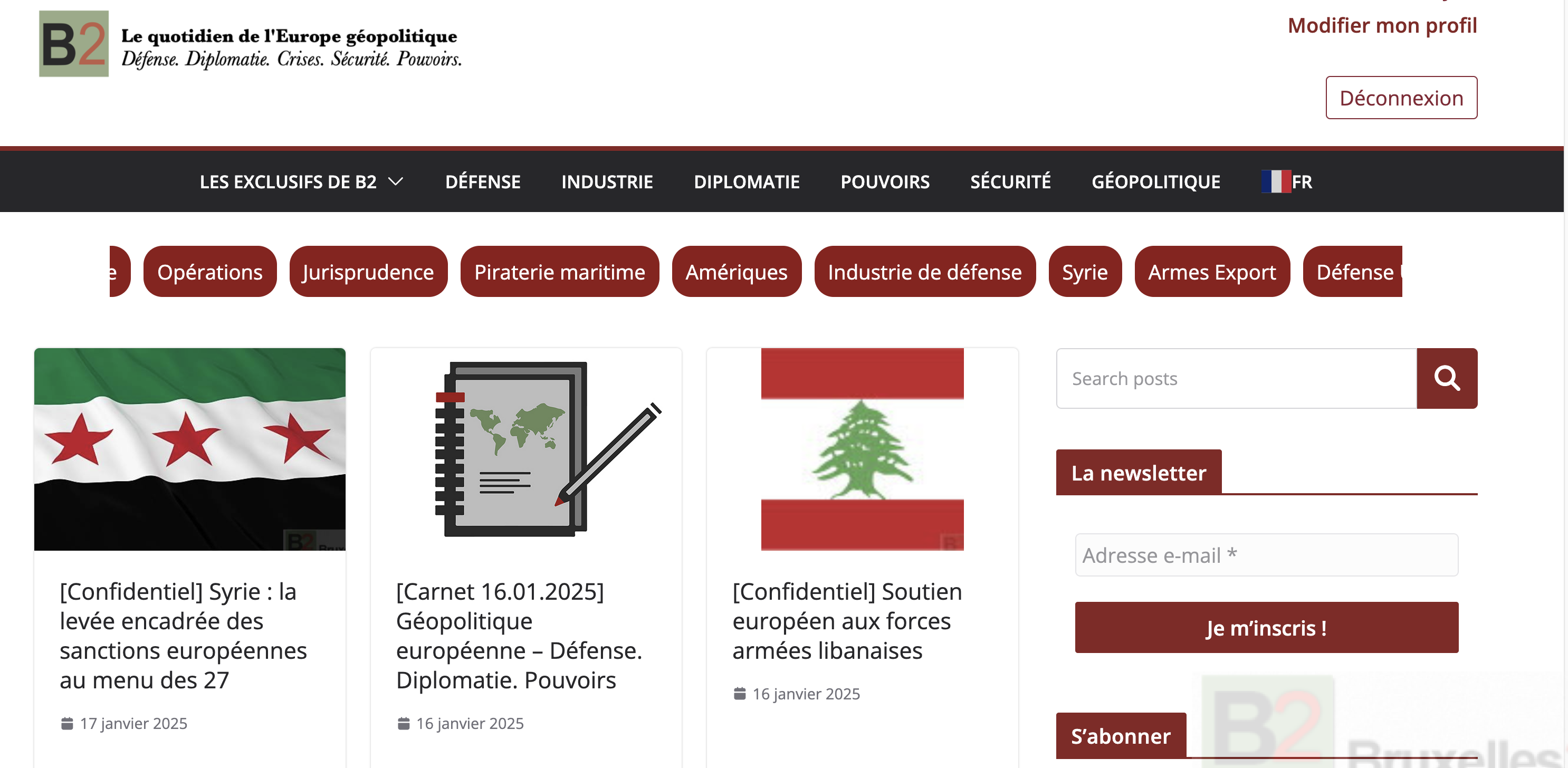Click the French flag language icon

coord(1275,181)
